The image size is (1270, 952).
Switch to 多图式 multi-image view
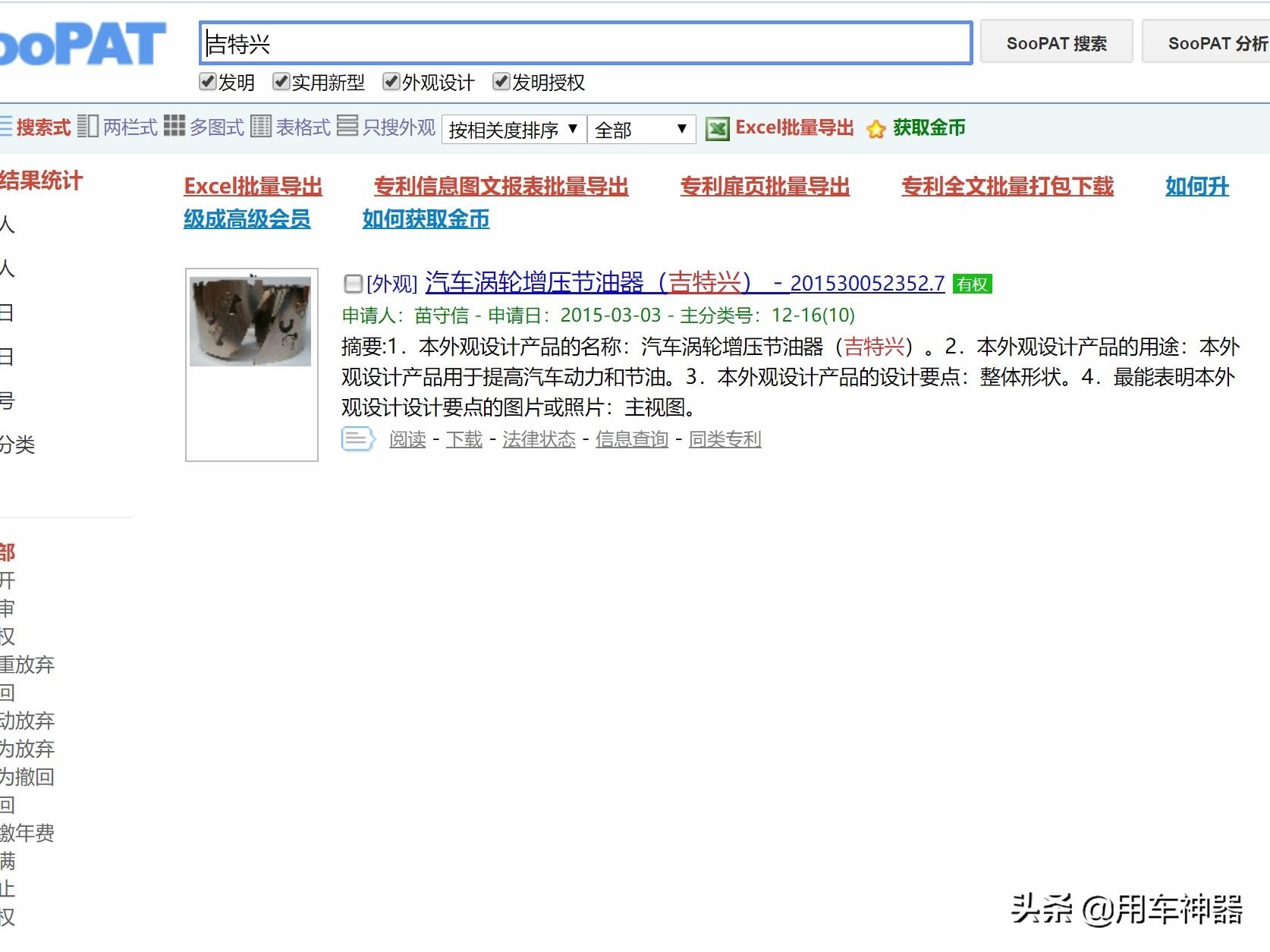[217, 127]
